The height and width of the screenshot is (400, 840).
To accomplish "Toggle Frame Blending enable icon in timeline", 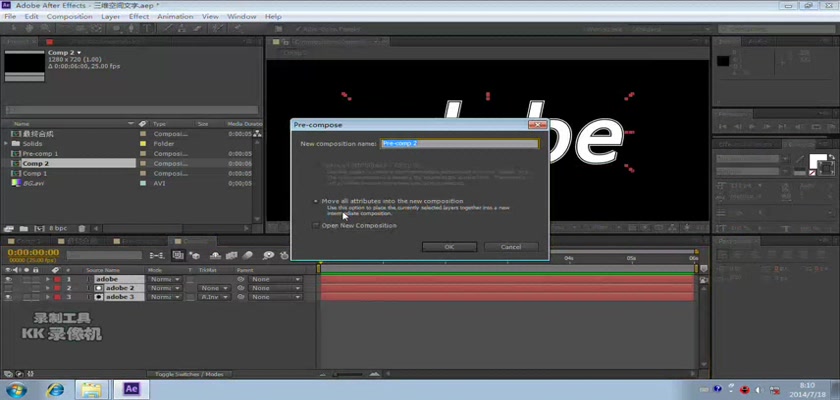I will point(232,256).
